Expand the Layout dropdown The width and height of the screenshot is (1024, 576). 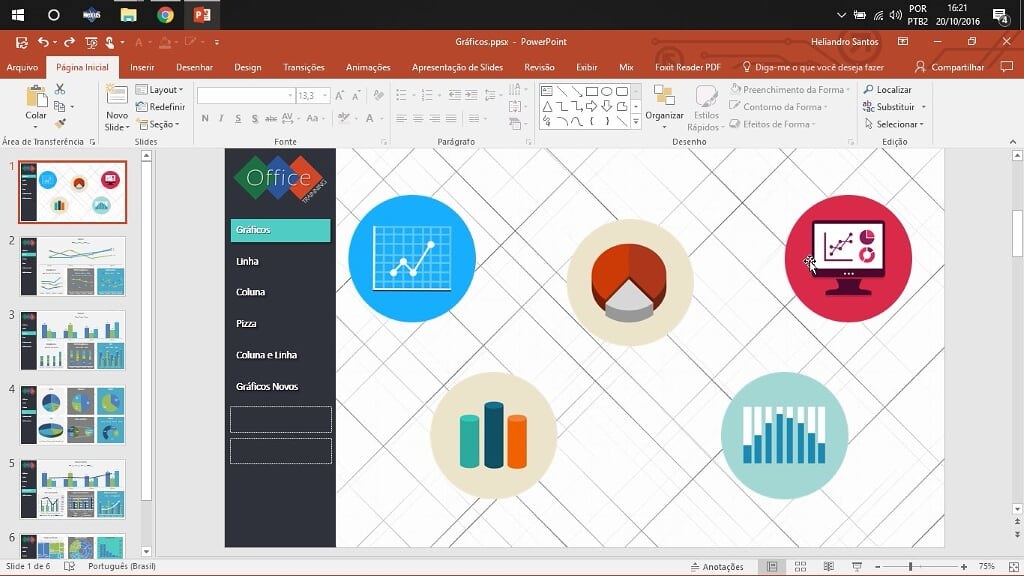[x=165, y=90]
